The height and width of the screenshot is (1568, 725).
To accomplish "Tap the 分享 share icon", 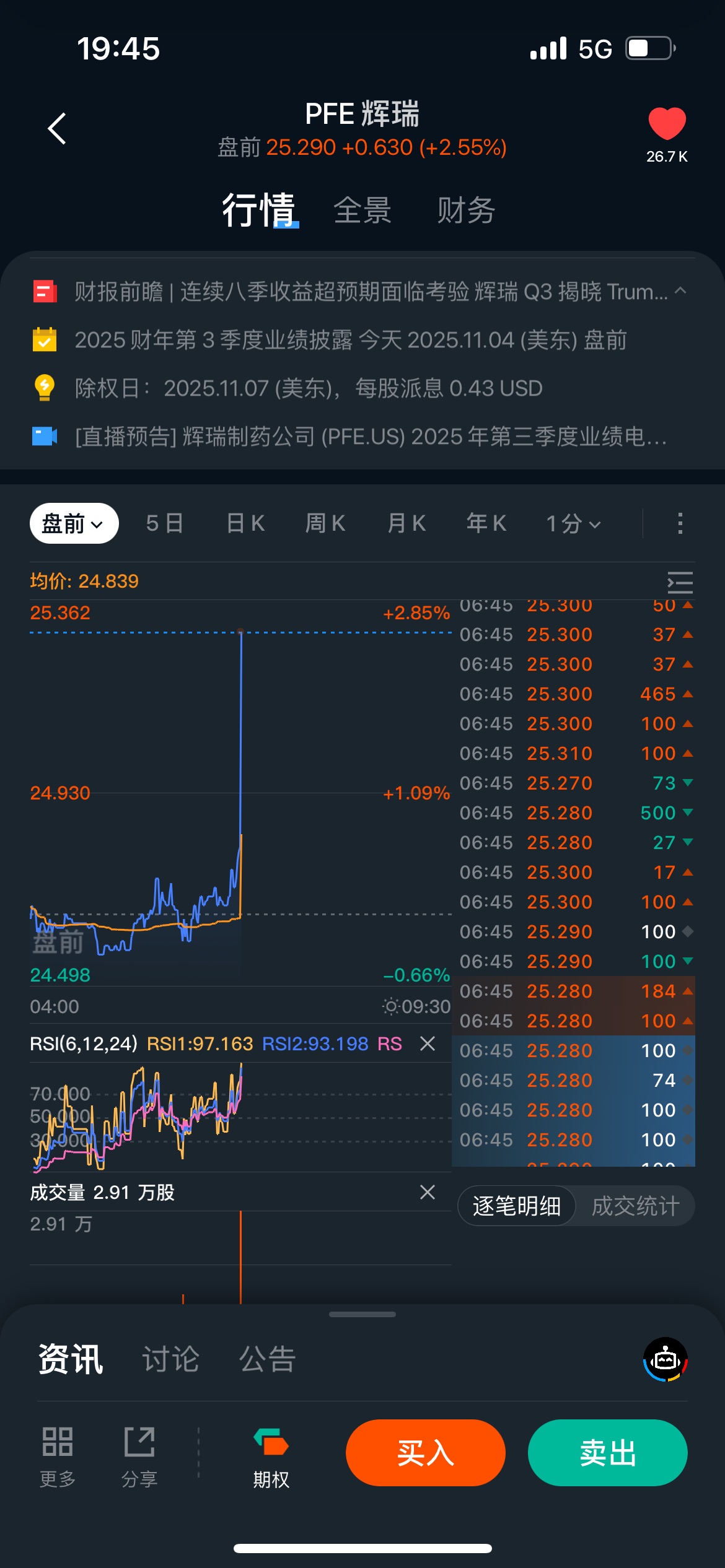I will (139, 1442).
